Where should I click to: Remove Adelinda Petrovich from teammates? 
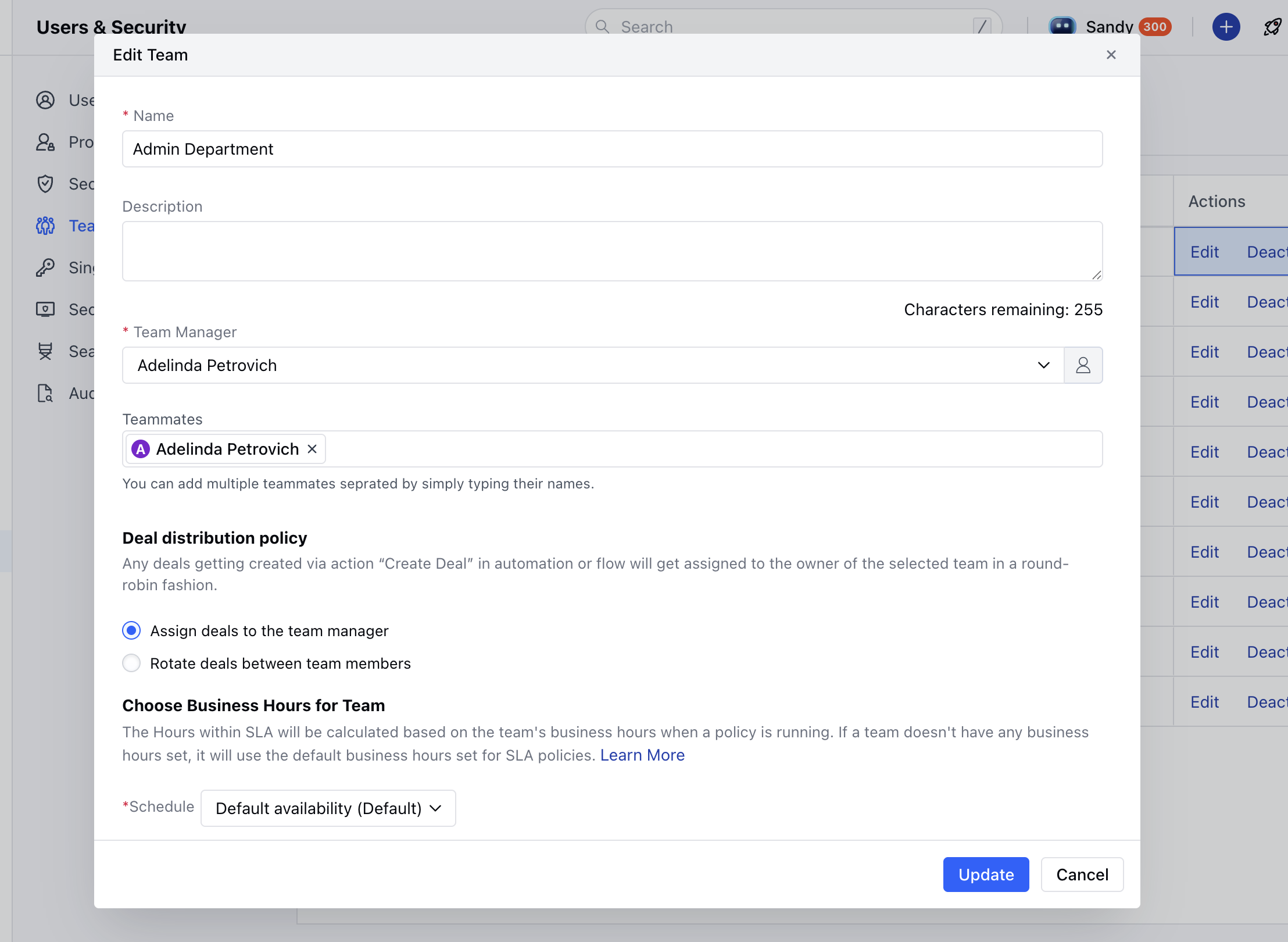click(x=312, y=449)
